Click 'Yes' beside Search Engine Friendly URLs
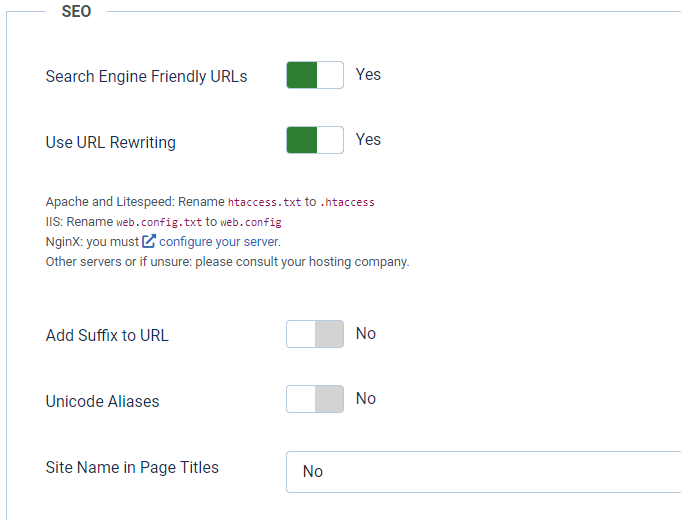Image resolution: width=681 pixels, height=520 pixels. (368, 75)
